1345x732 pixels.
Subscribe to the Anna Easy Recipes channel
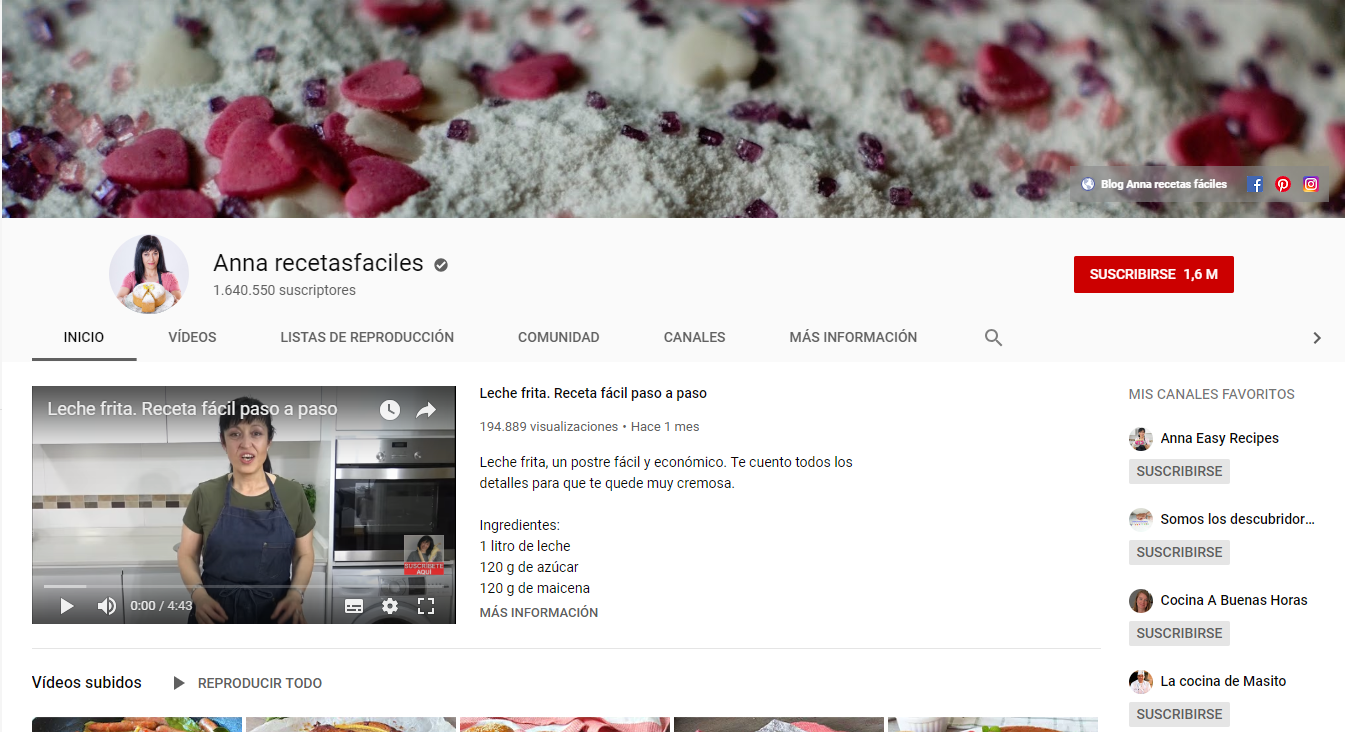(1179, 471)
